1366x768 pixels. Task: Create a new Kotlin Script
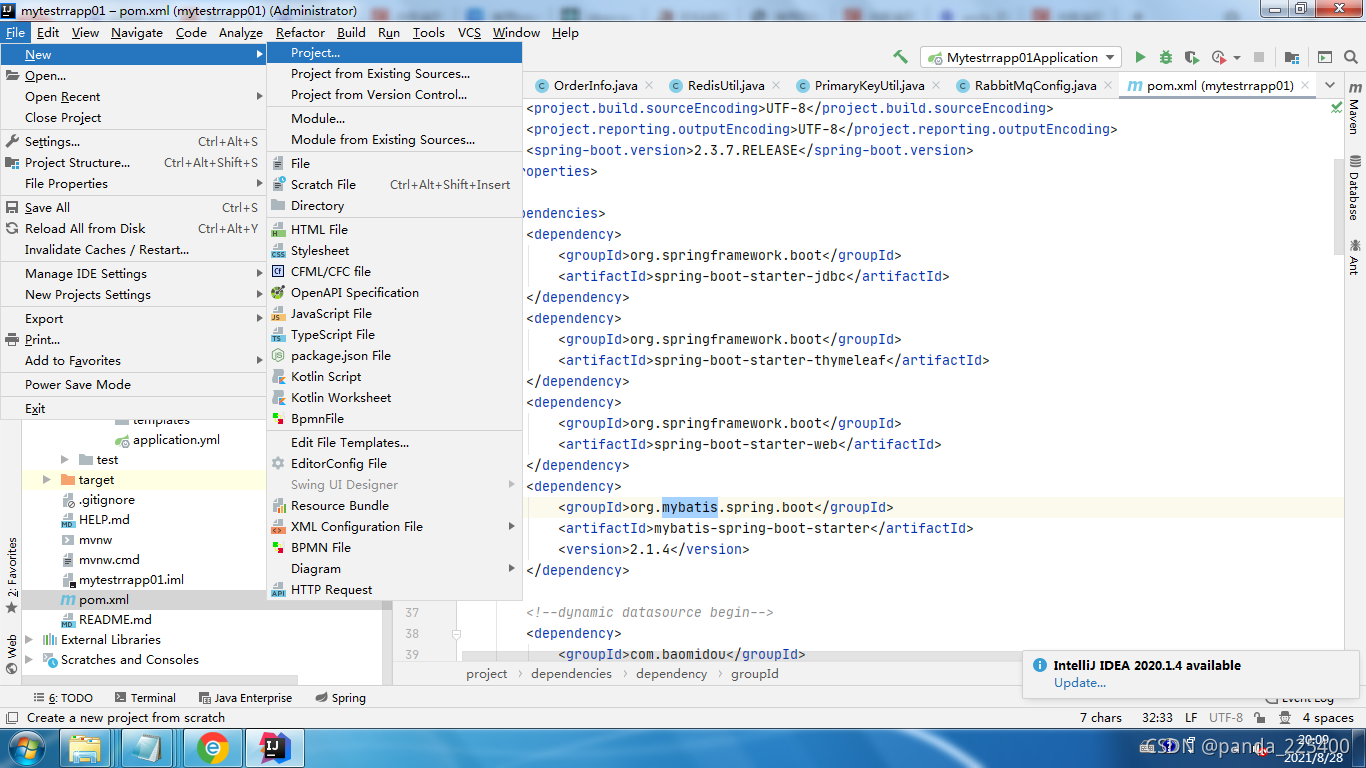tap(395, 377)
